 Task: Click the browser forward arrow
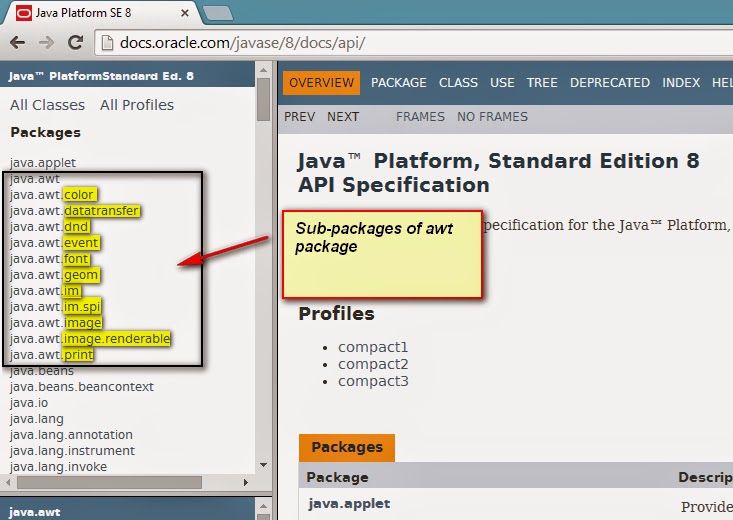click(46, 43)
